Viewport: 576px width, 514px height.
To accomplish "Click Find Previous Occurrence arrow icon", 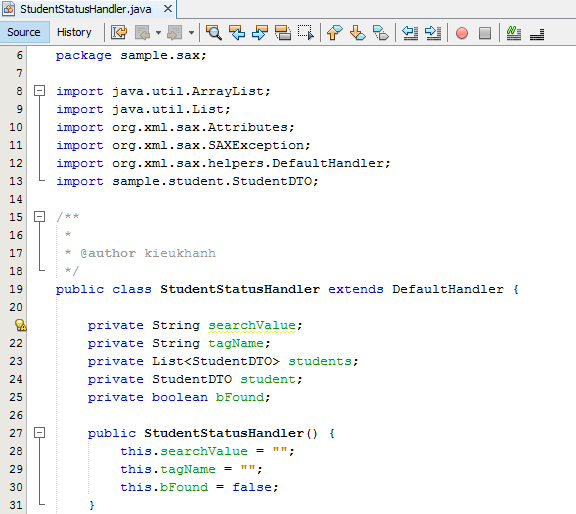I will [237, 32].
